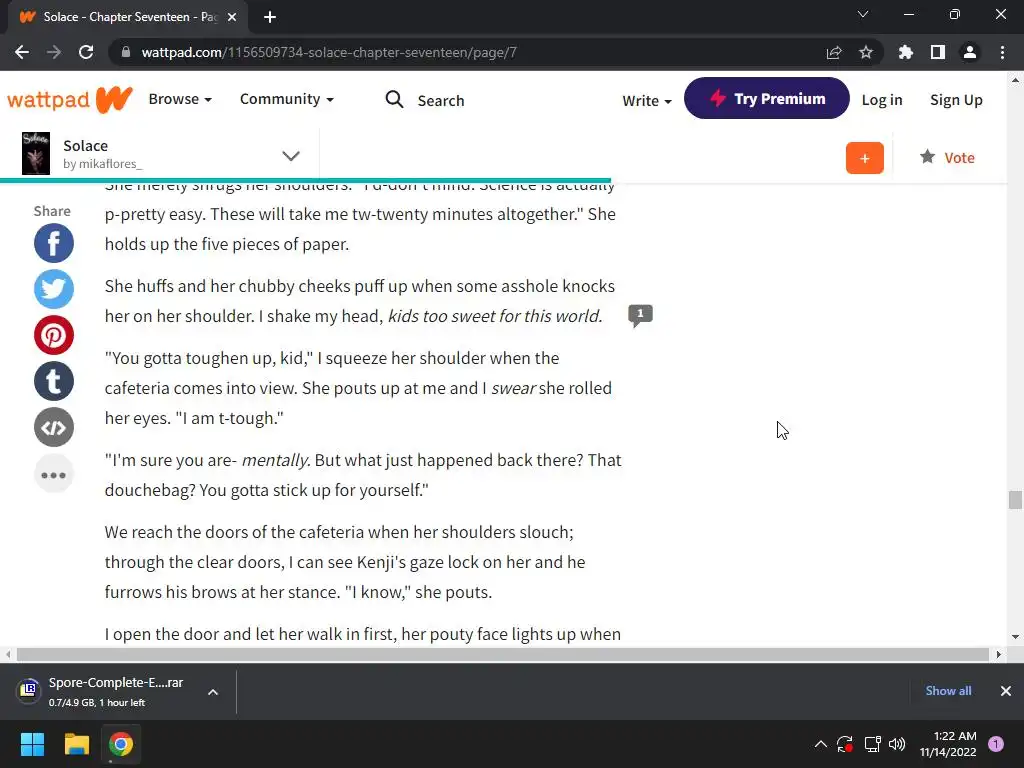The image size is (1024, 768).
Task: Select the Solace - Chapter Seventeen tab
Action: [128, 17]
